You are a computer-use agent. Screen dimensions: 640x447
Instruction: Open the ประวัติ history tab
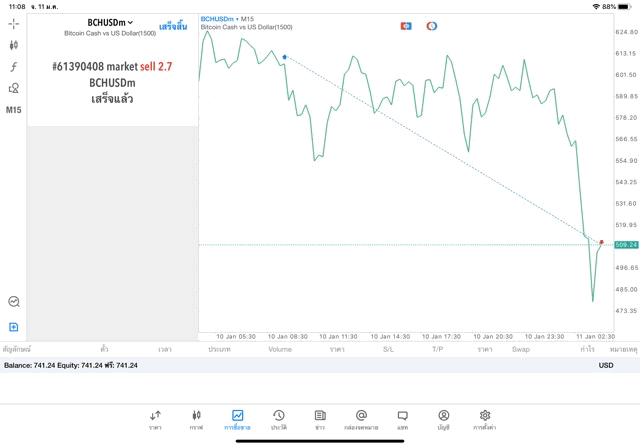[x=278, y=419]
